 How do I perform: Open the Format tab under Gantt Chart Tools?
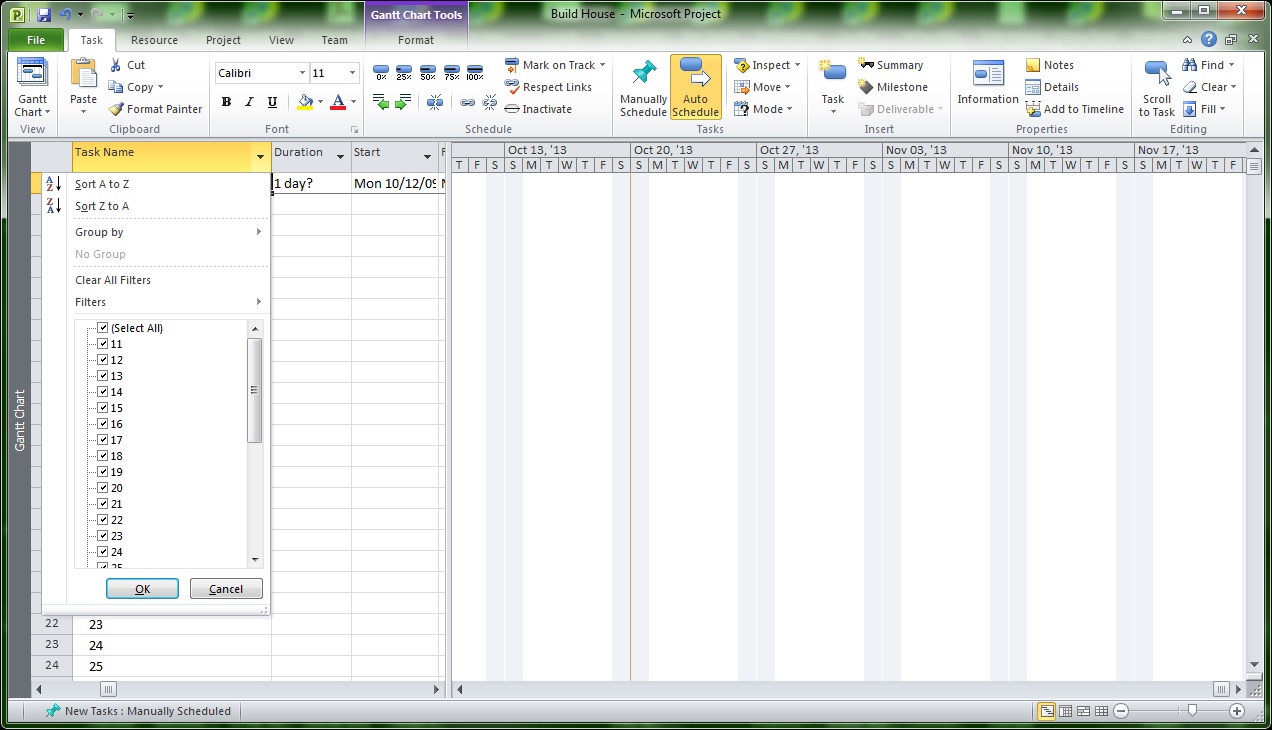(416, 40)
